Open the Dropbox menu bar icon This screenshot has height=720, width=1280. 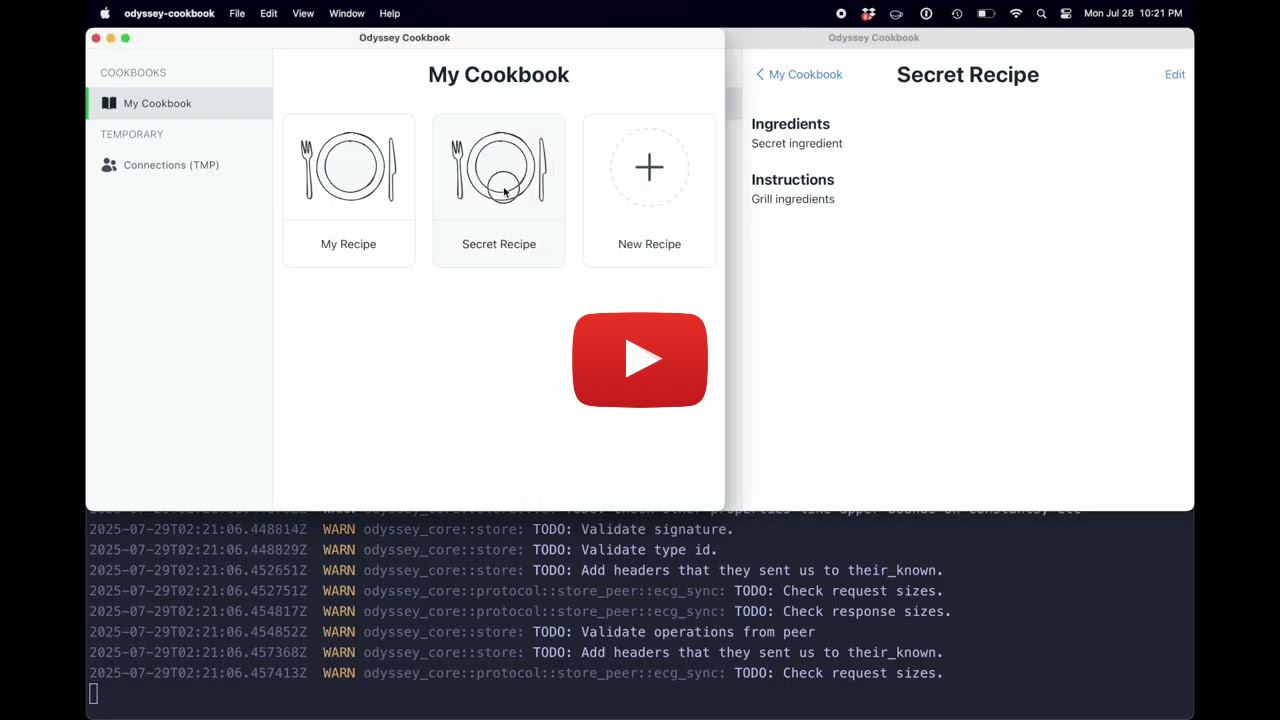(868, 14)
